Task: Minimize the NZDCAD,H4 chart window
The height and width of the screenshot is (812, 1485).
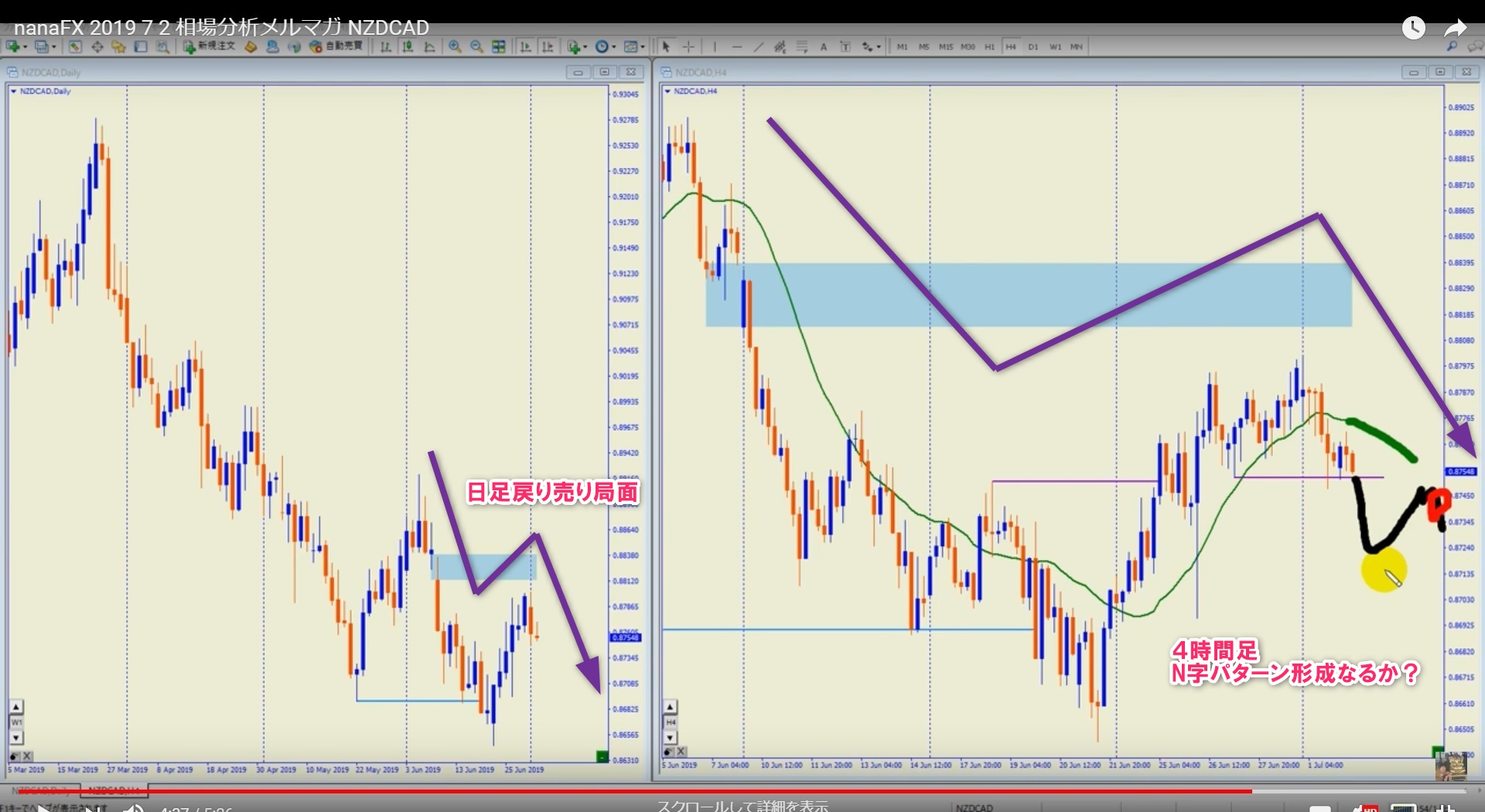Action: click(1414, 72)
